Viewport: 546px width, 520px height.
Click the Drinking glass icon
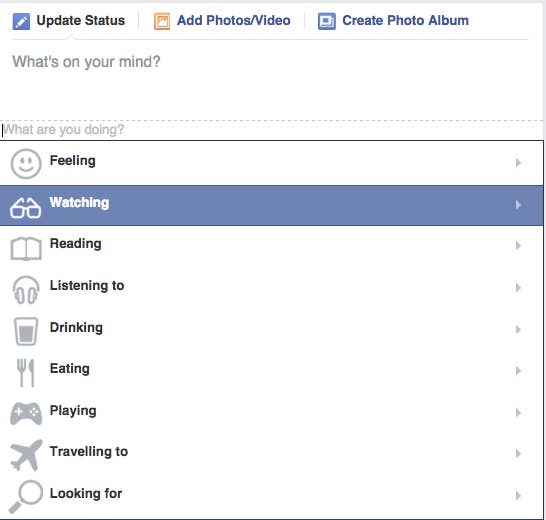[26, 331]
